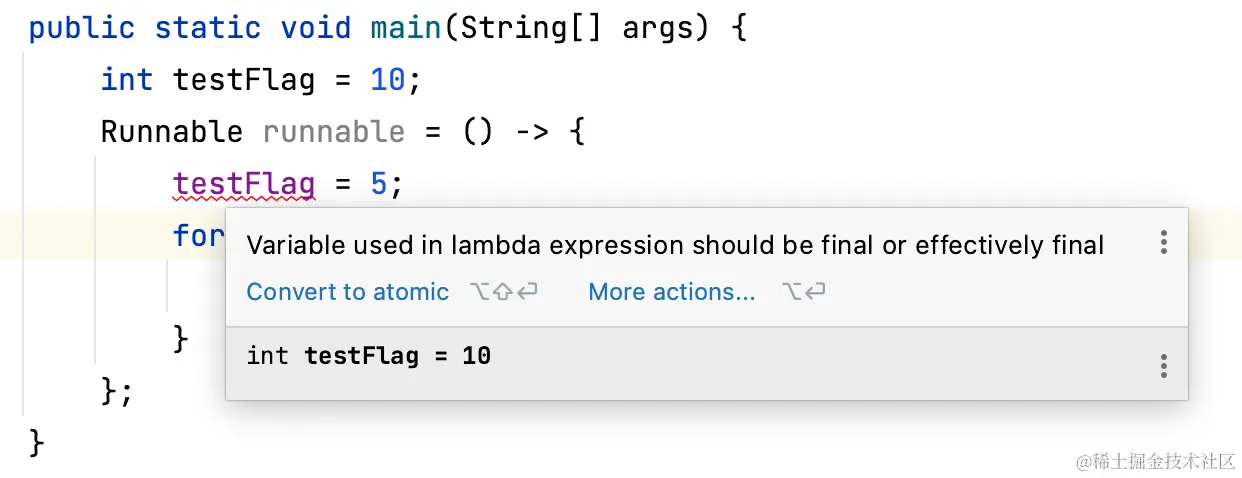Image resolution: width=1242 pixels, height=478 pixels.
Task: Click the number literal 5 in the assignment
Action: pos(379,184)
